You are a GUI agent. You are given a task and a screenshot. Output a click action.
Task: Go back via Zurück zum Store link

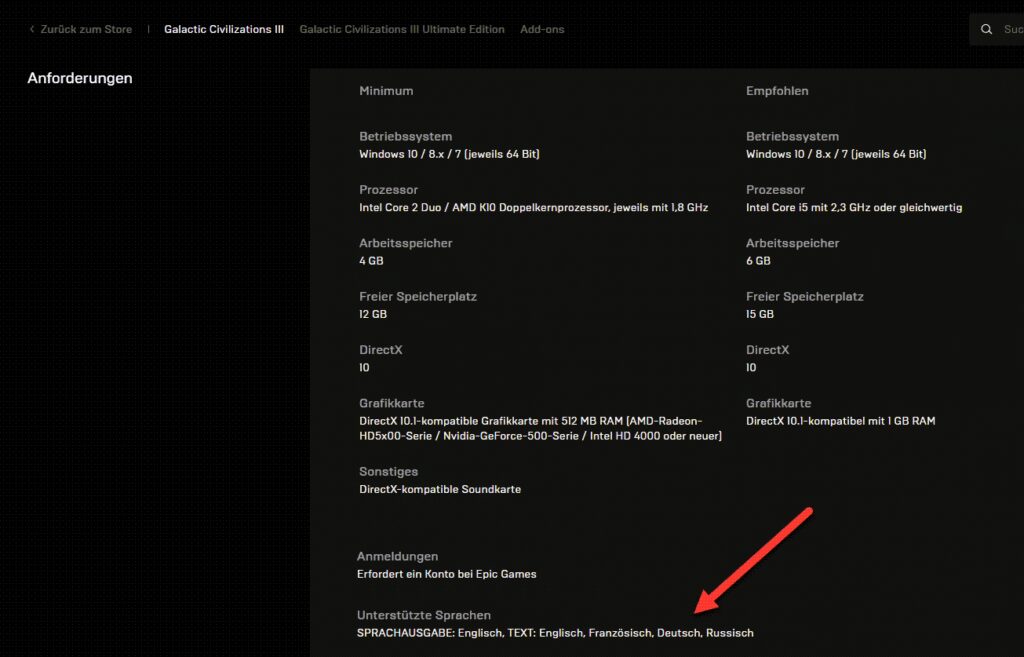tap(86, 29)
